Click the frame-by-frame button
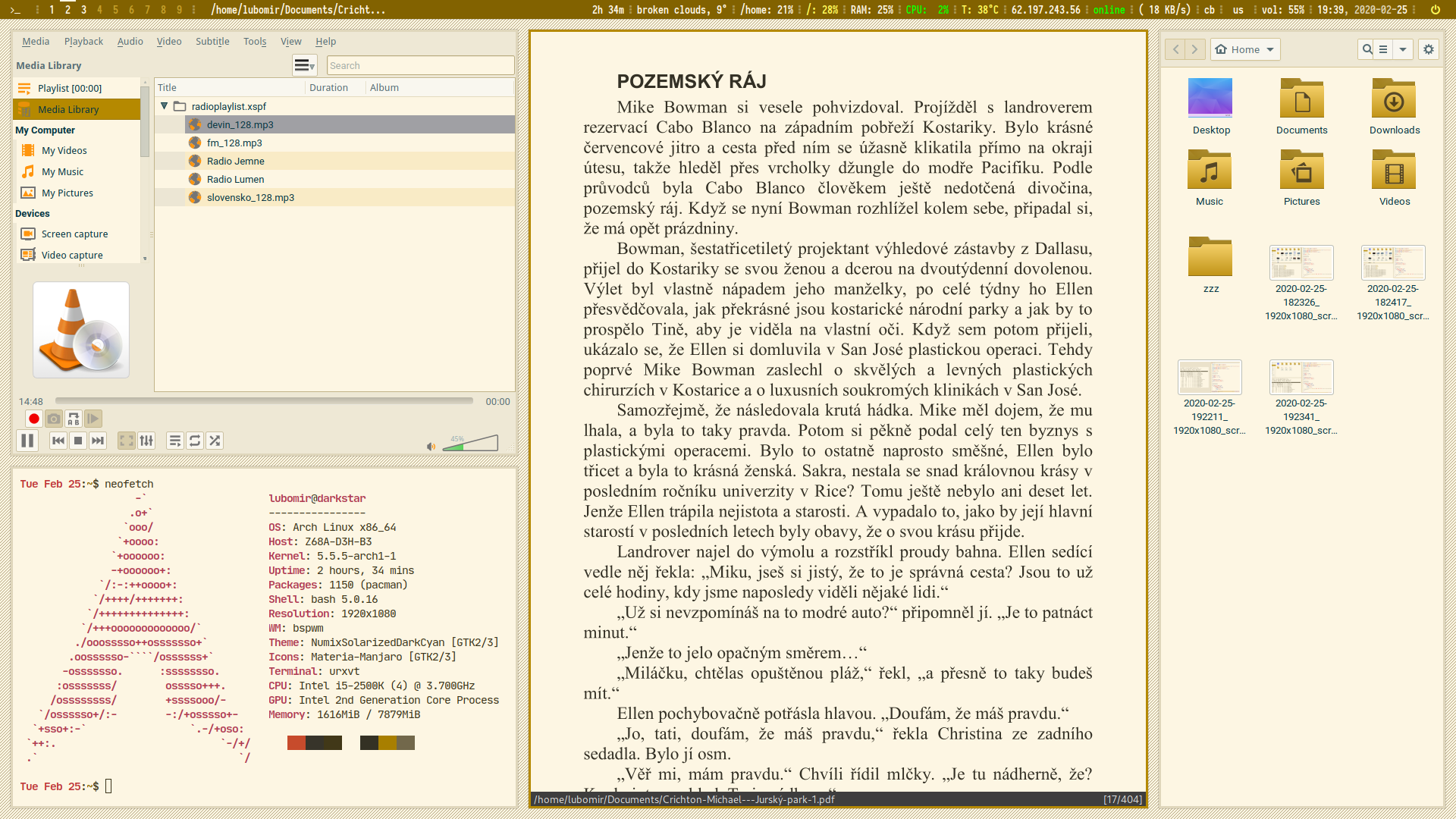The height and width of the screenshot is (819, 1456). [93, 419]
